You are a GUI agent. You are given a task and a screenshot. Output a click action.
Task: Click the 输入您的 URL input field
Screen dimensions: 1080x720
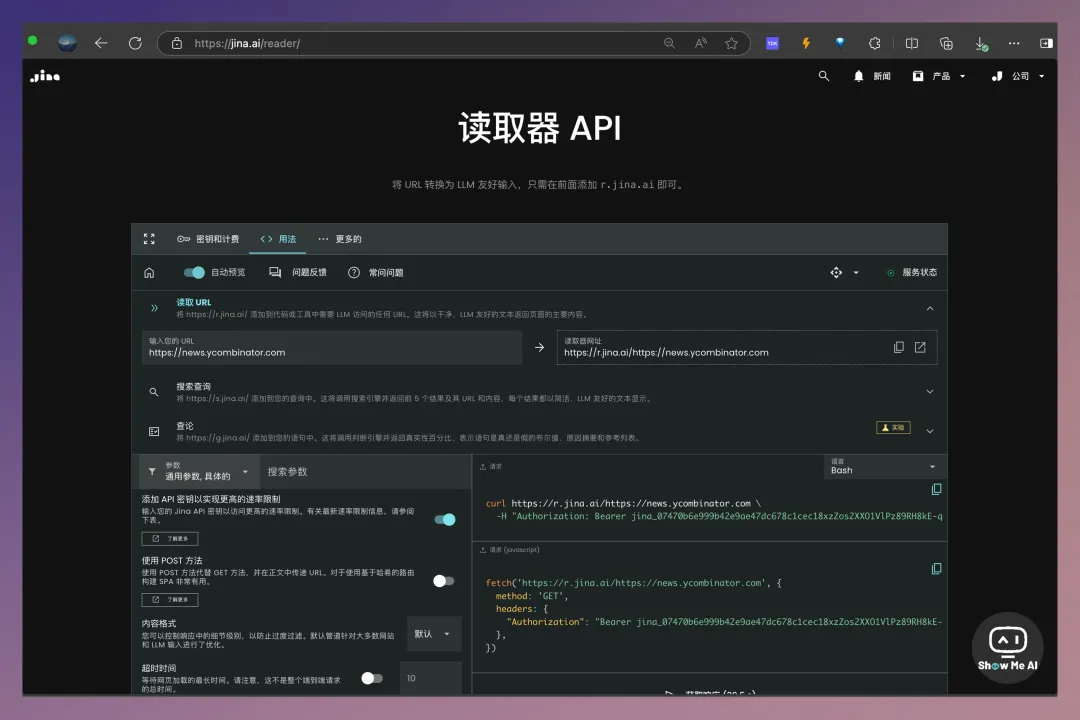pos(331,348)
